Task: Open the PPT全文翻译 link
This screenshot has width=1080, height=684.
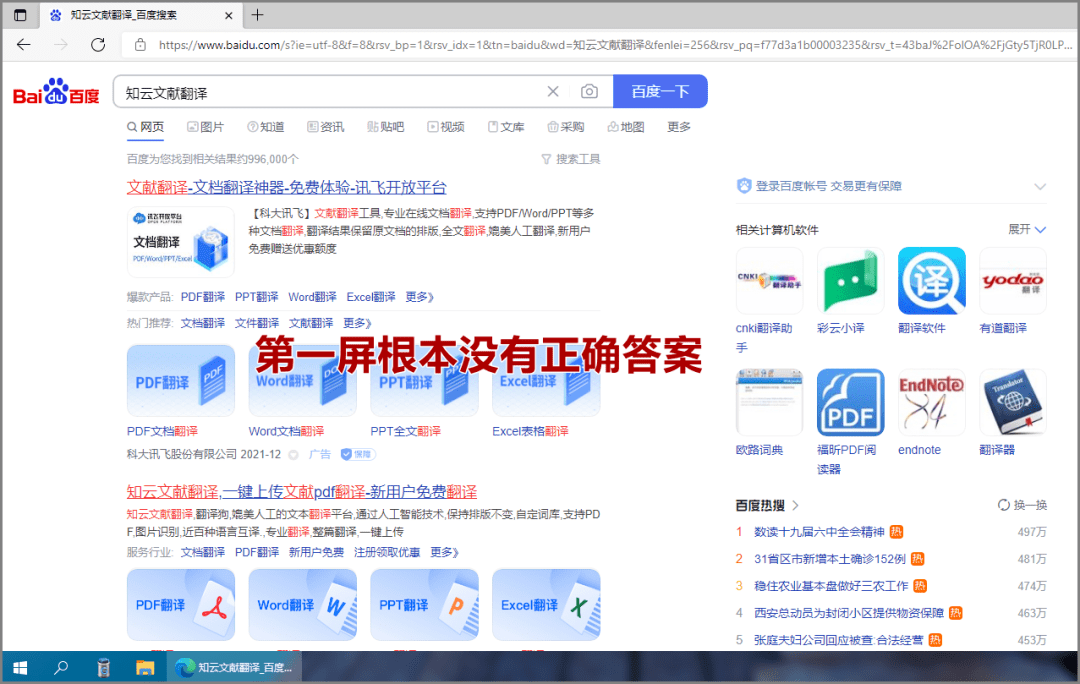Action: click(406, 431)
